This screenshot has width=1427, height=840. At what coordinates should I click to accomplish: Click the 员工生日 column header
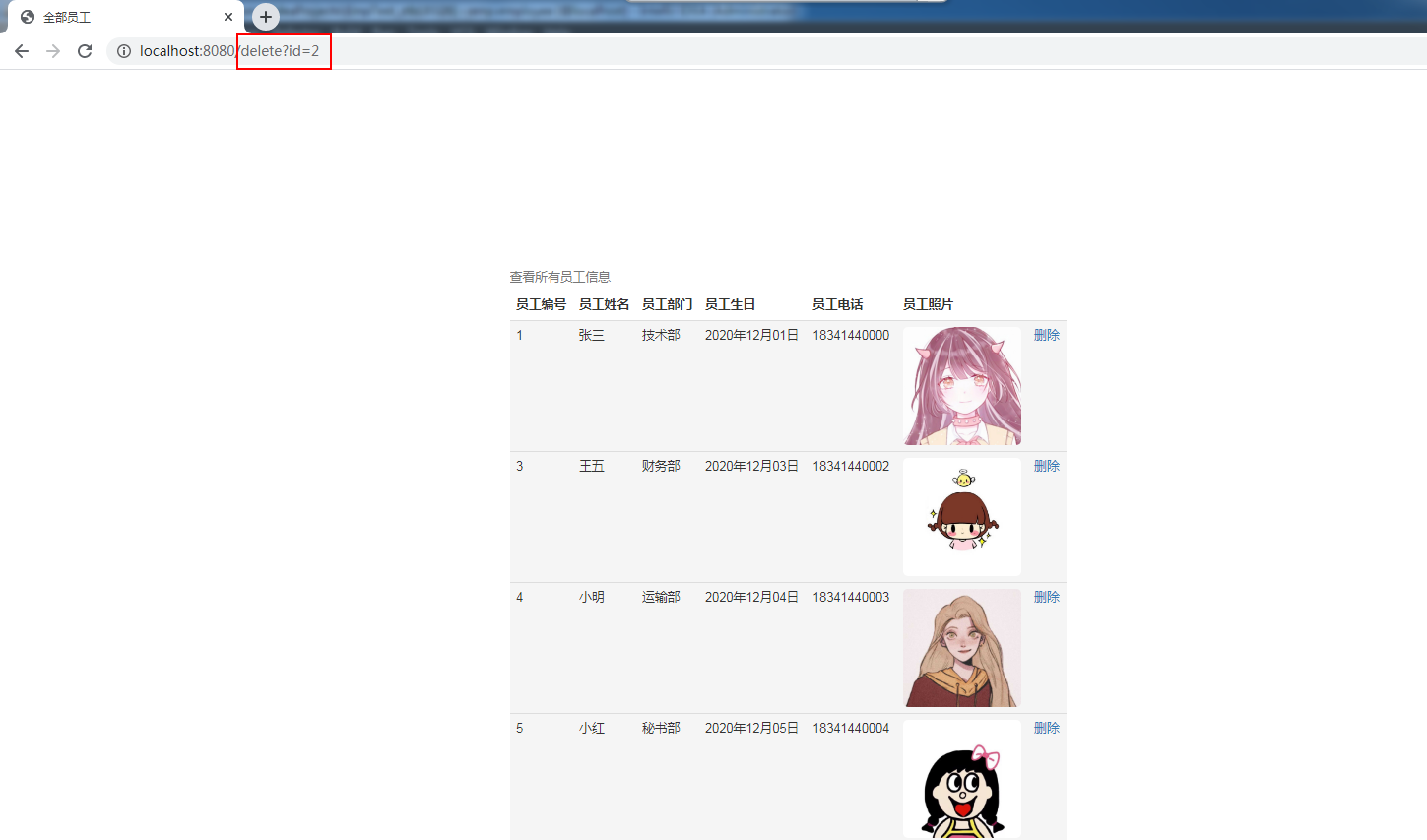(x=730, y=304)
